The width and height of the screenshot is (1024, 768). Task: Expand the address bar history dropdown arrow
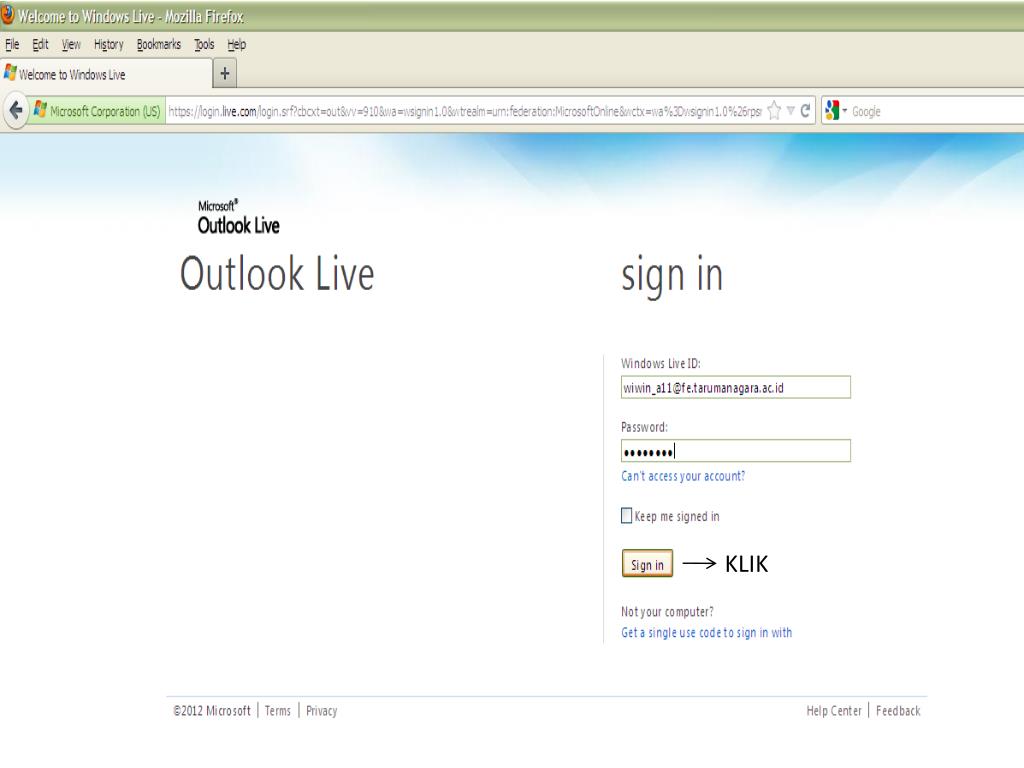coord(790,111)
